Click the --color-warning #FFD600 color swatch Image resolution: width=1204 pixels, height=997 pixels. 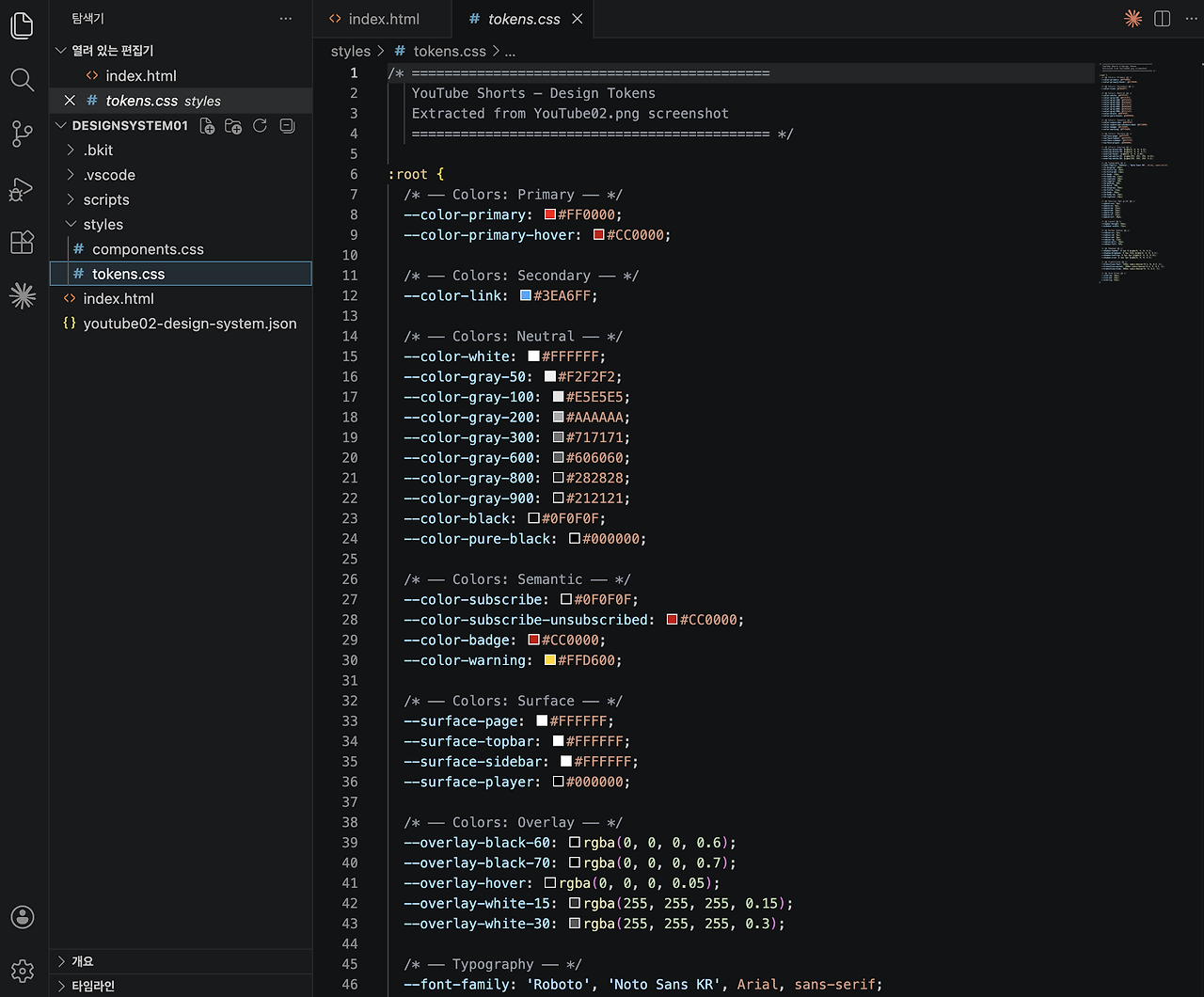tap(550, 660)
